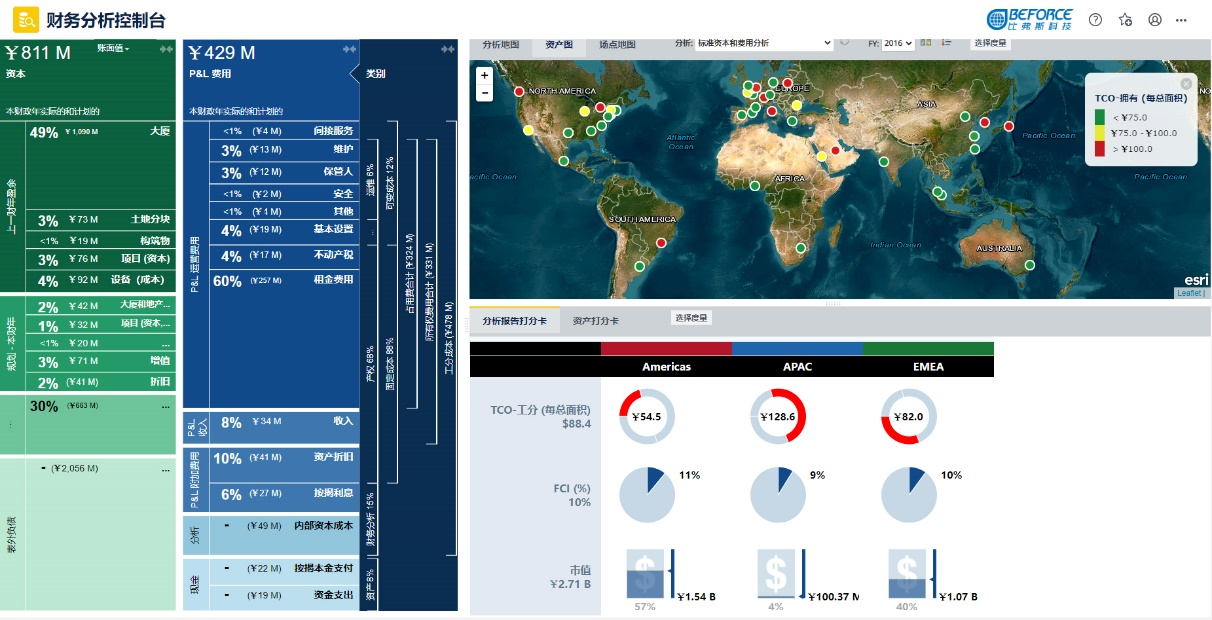Click the APAC column header
Screen dimensions: 1212x620
[x=797, y=367]
